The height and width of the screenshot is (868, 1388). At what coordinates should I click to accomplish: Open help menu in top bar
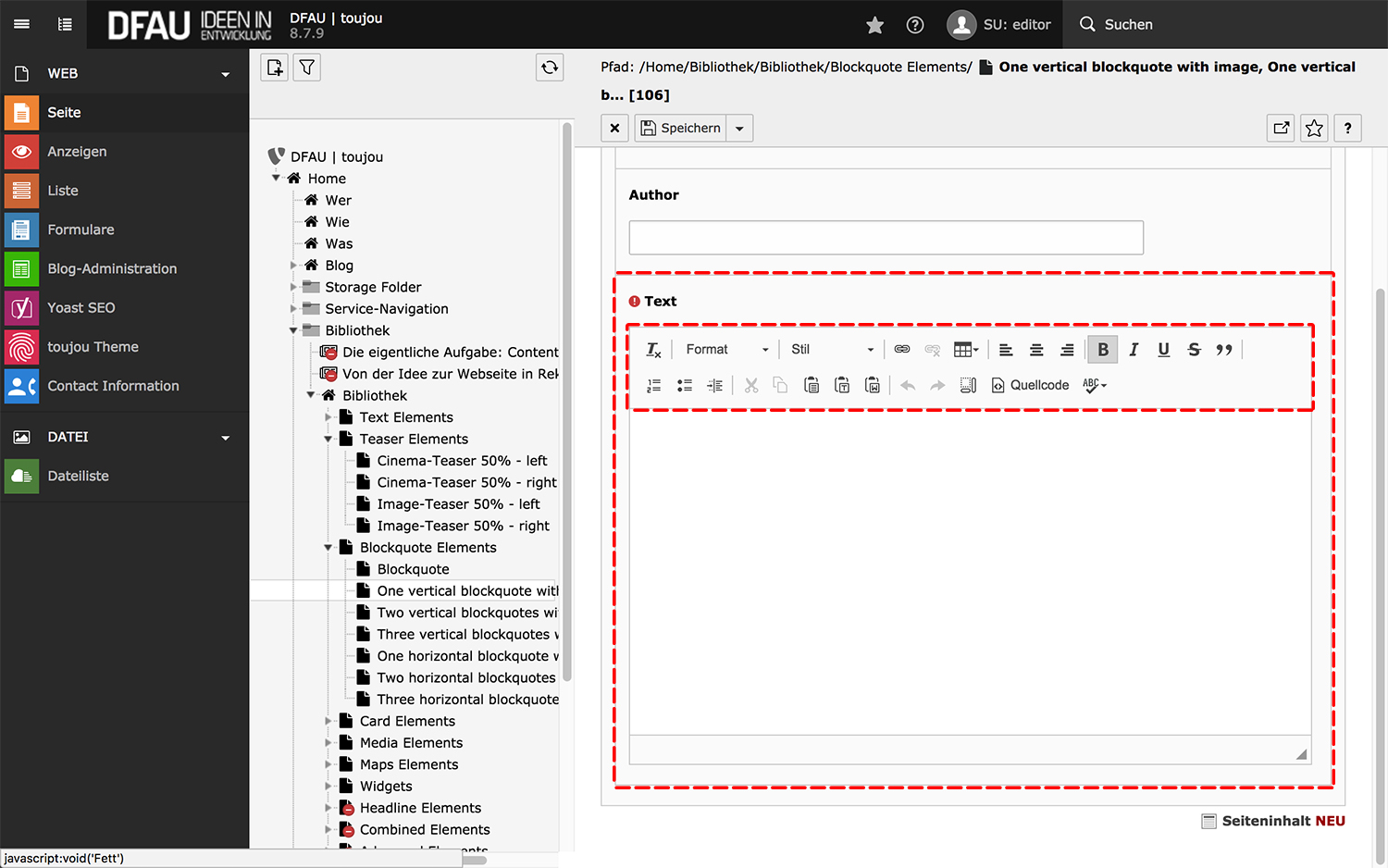915,25
